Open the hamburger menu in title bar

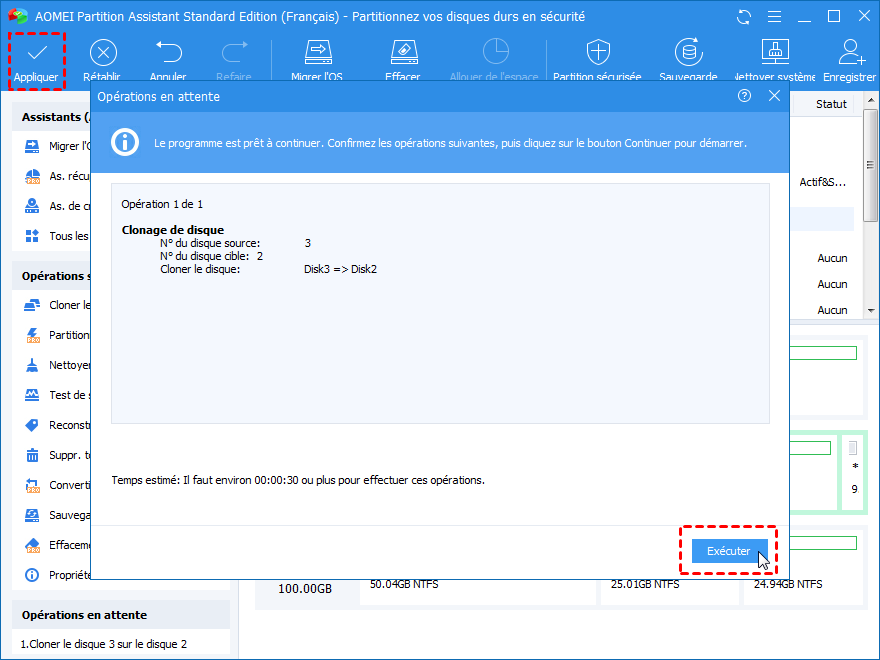pos(774,17)
